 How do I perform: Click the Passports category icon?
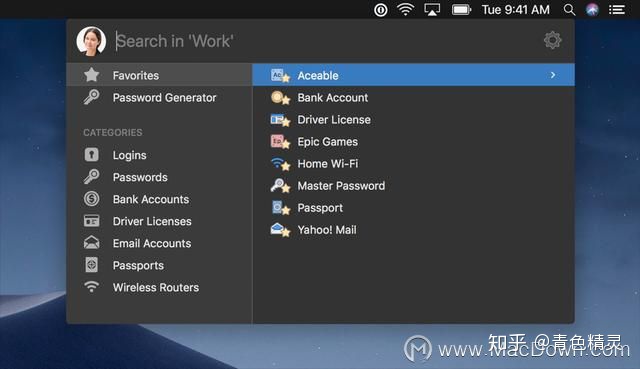[x=91, y=265]
